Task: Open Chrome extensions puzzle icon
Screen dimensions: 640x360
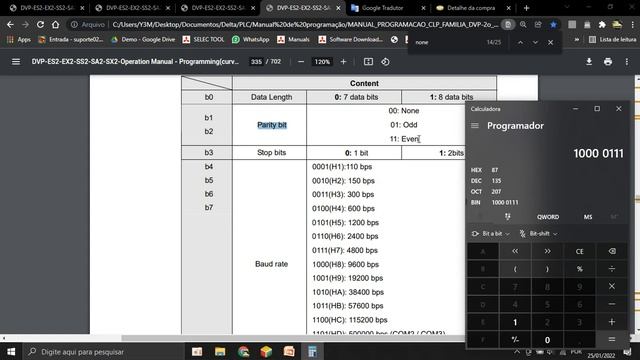Action: (602, 24)
